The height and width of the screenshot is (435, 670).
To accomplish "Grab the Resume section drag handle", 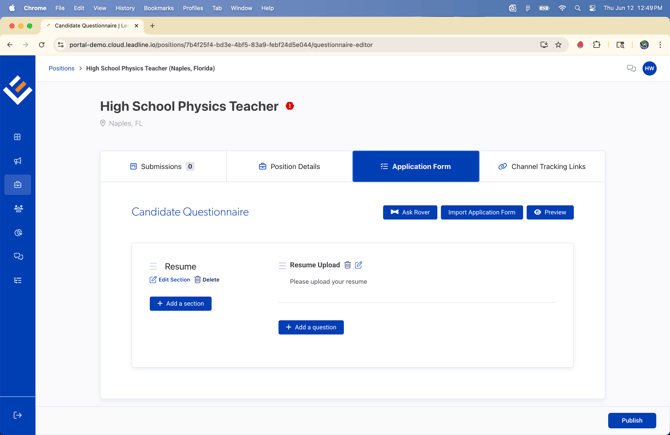I will click(x=153, y=267).
